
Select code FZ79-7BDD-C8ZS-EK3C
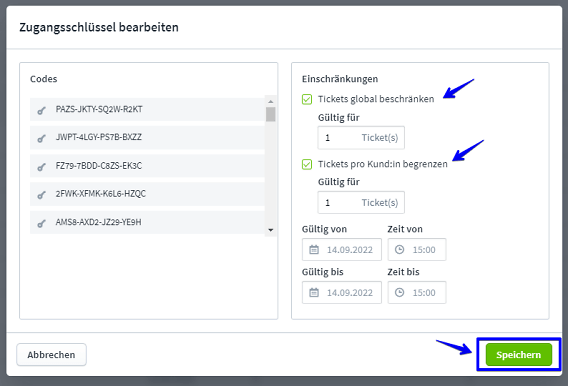147,166
